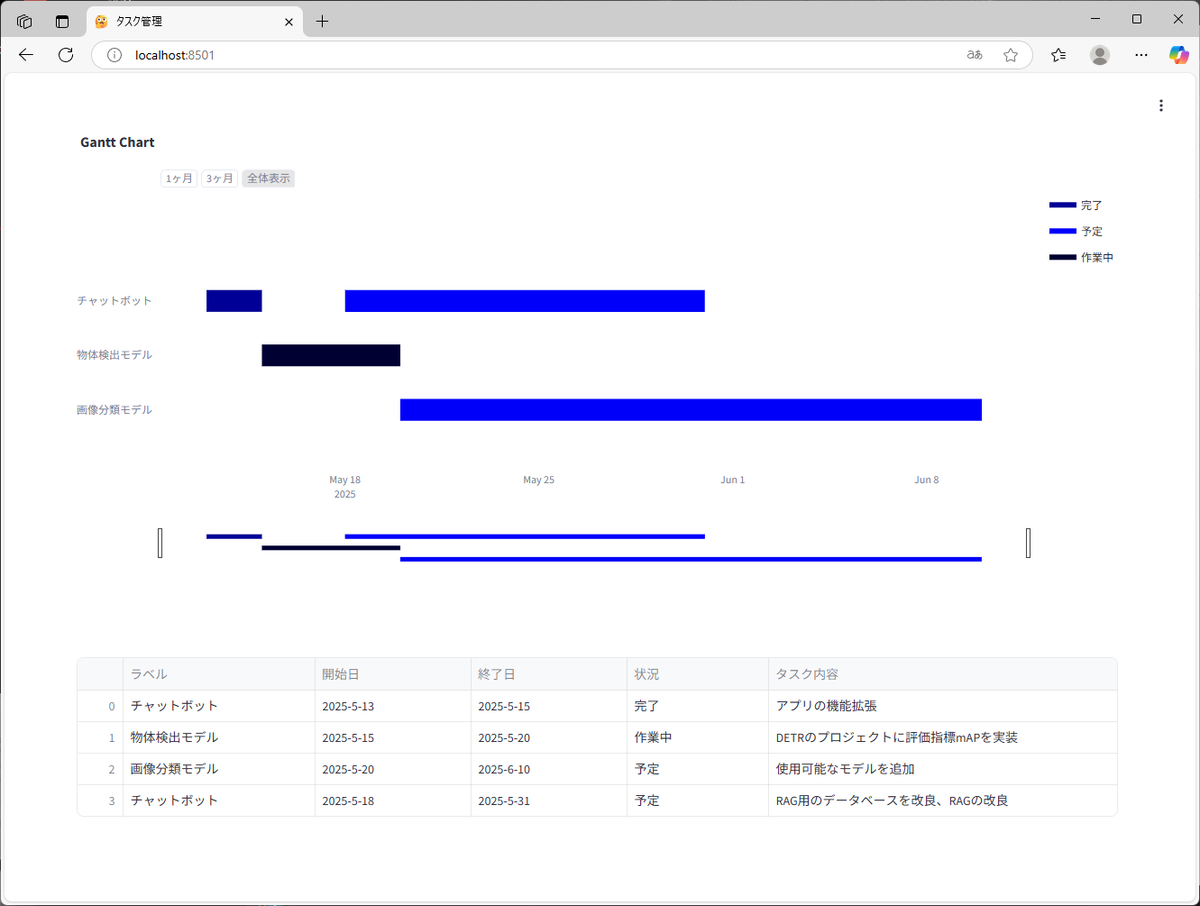1200x906 pixels.
Task: Click end date cell 2025-5-31
Action: (548, 800)
